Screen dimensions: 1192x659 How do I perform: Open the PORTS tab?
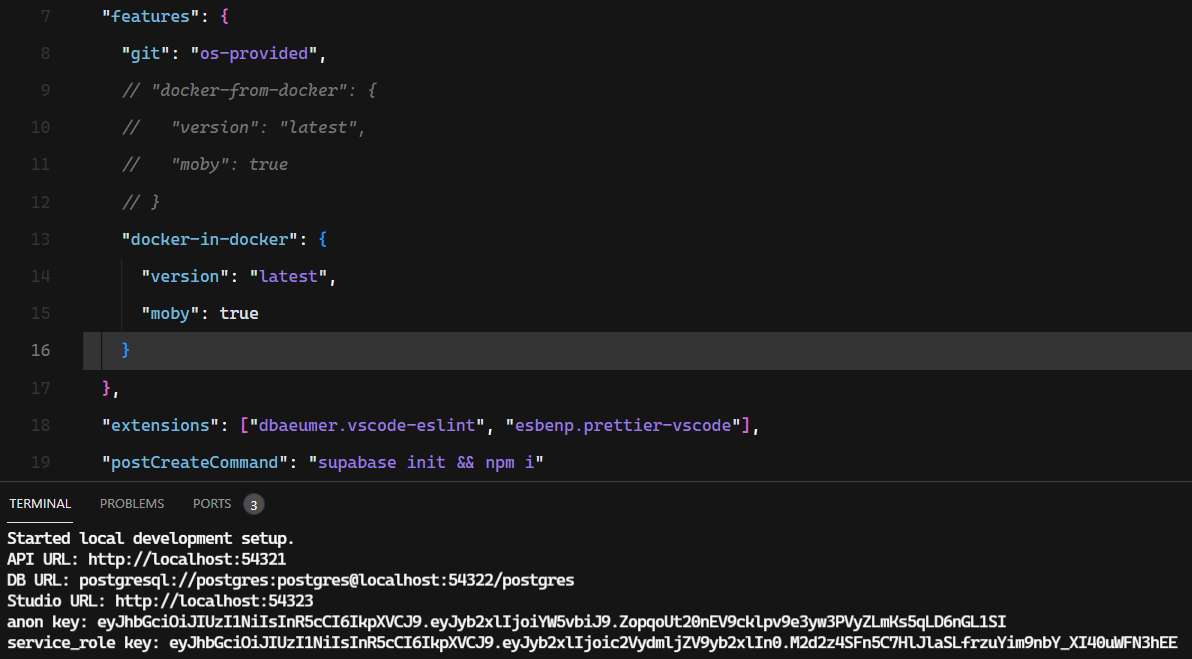tap(212, 504)
